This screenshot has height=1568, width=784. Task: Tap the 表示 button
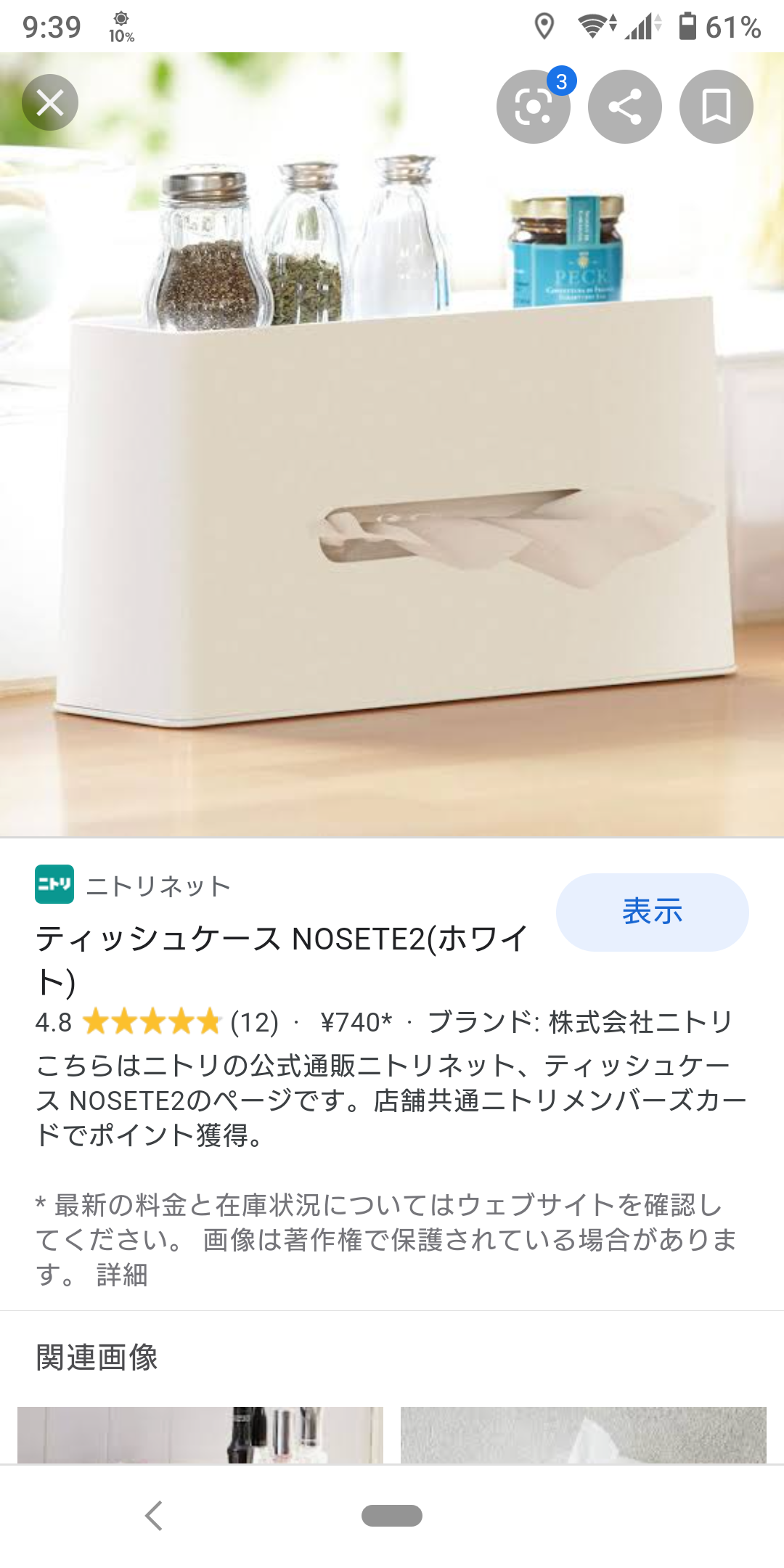pos(652,912)
